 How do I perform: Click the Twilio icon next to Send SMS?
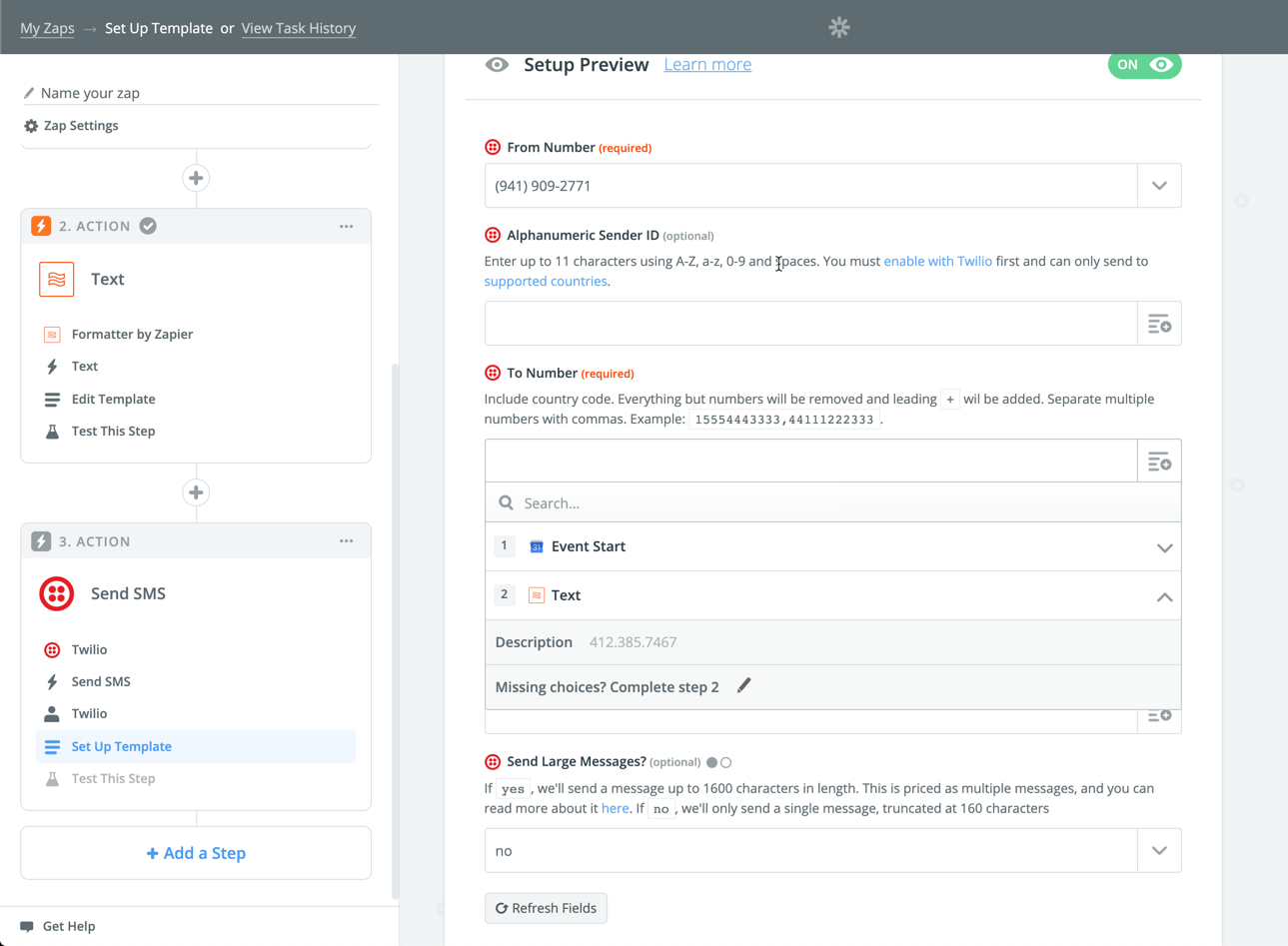[56, 593]
